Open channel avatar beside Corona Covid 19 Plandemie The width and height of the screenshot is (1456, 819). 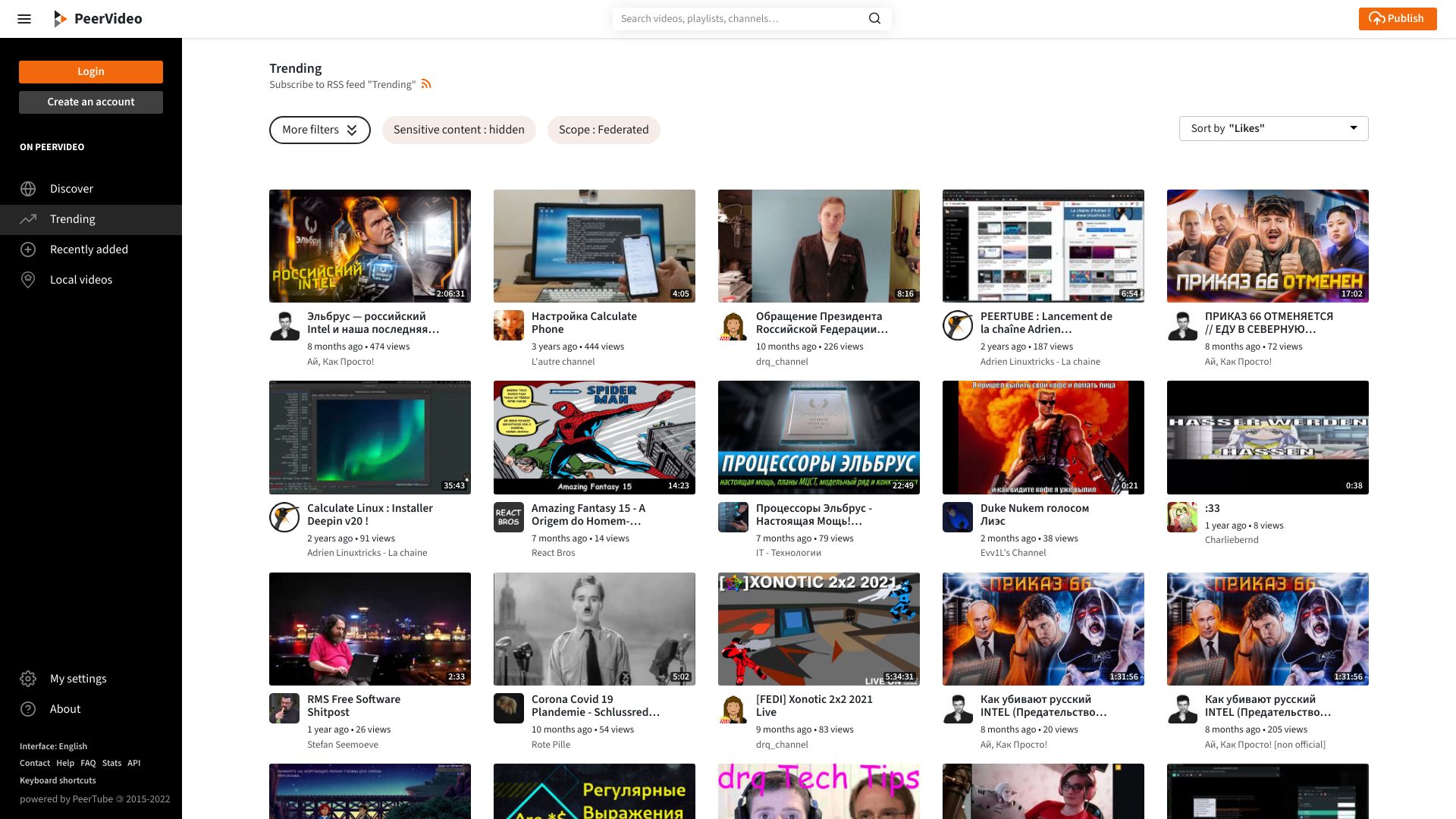(509, 708)
